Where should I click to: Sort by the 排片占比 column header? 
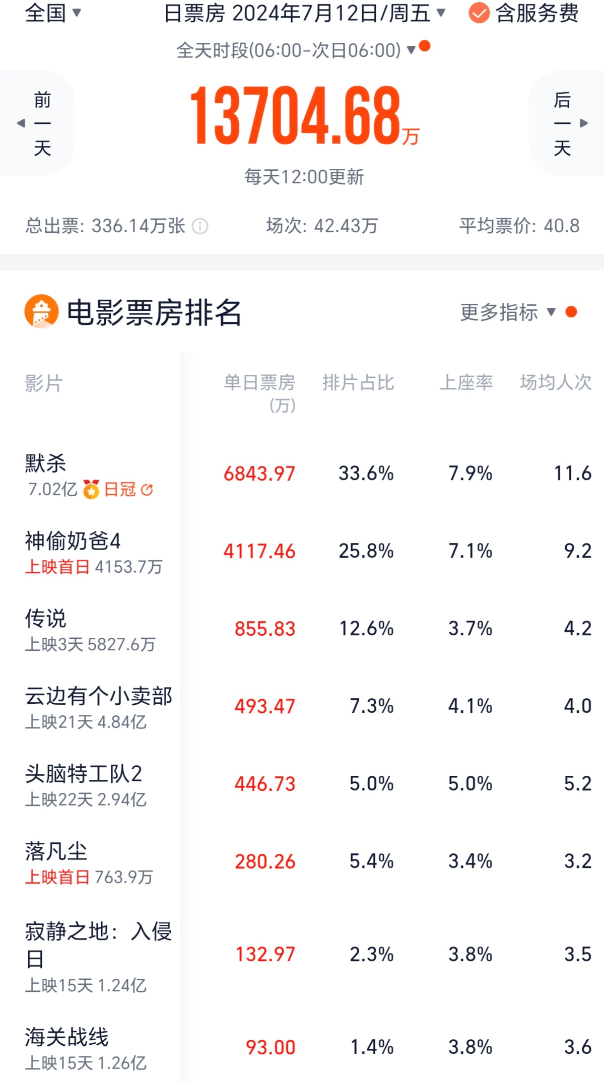[x=358, y=383]
